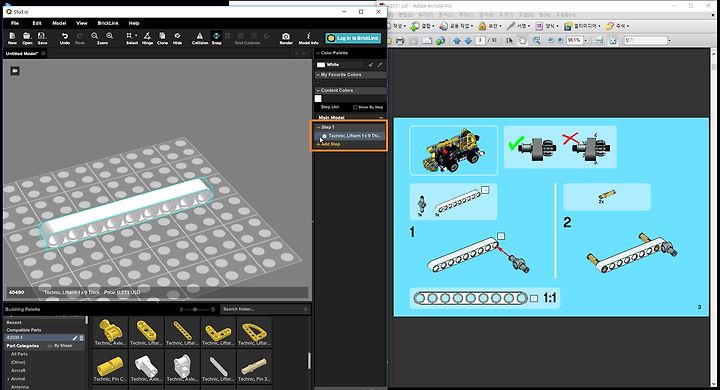Click the Search folder input field
The image size is (720, 390).
tap(265, 309)
